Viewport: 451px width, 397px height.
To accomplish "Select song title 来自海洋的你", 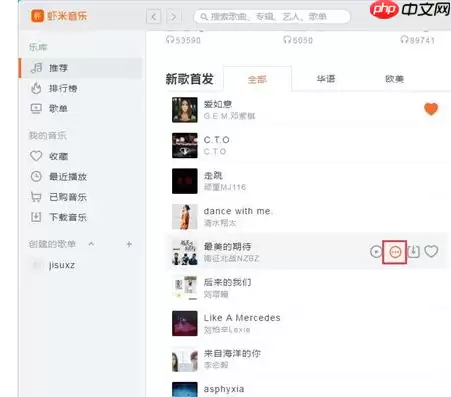I will click(x=232, y=353).
